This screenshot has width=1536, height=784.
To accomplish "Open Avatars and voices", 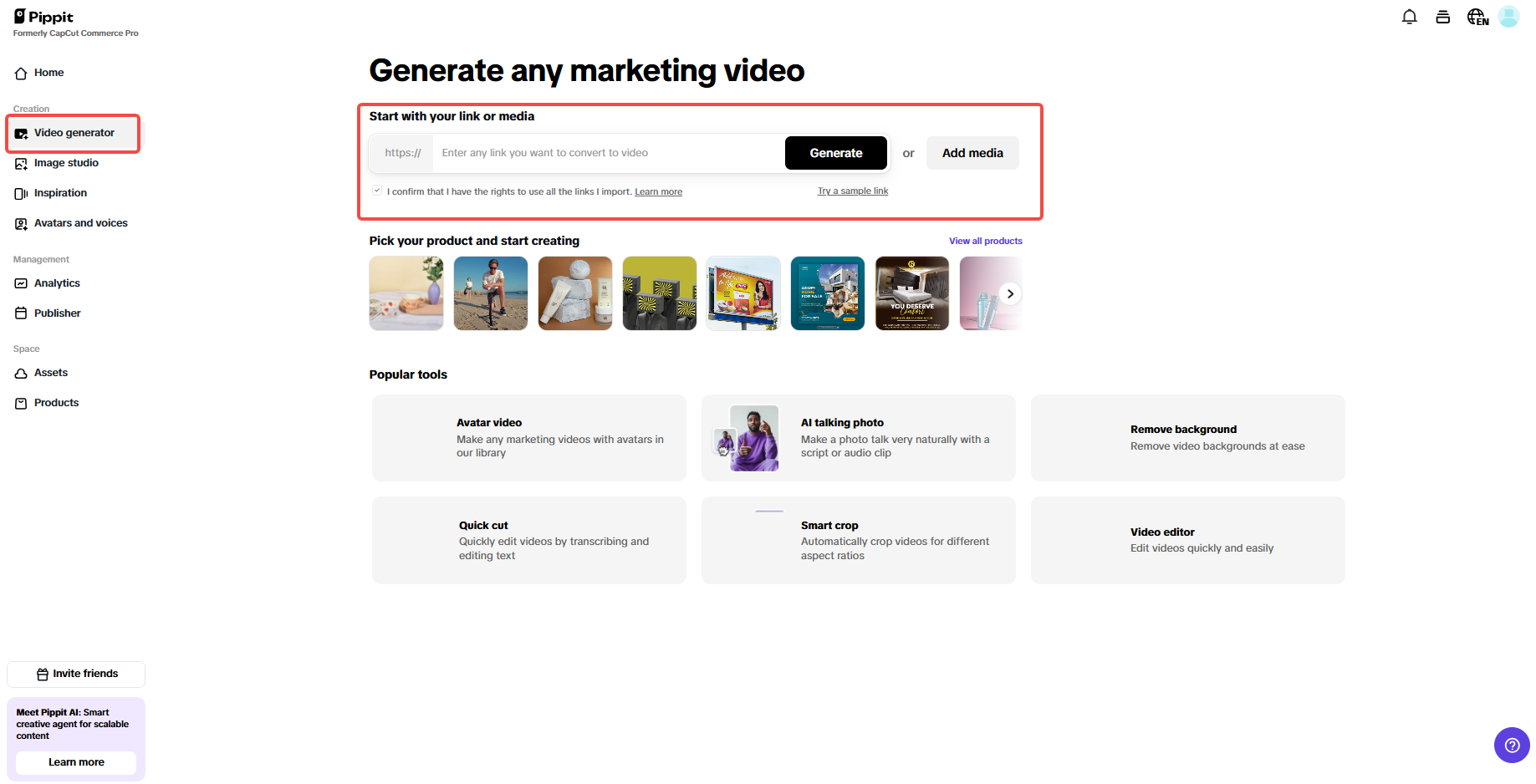I will click(x=80, y=223).
